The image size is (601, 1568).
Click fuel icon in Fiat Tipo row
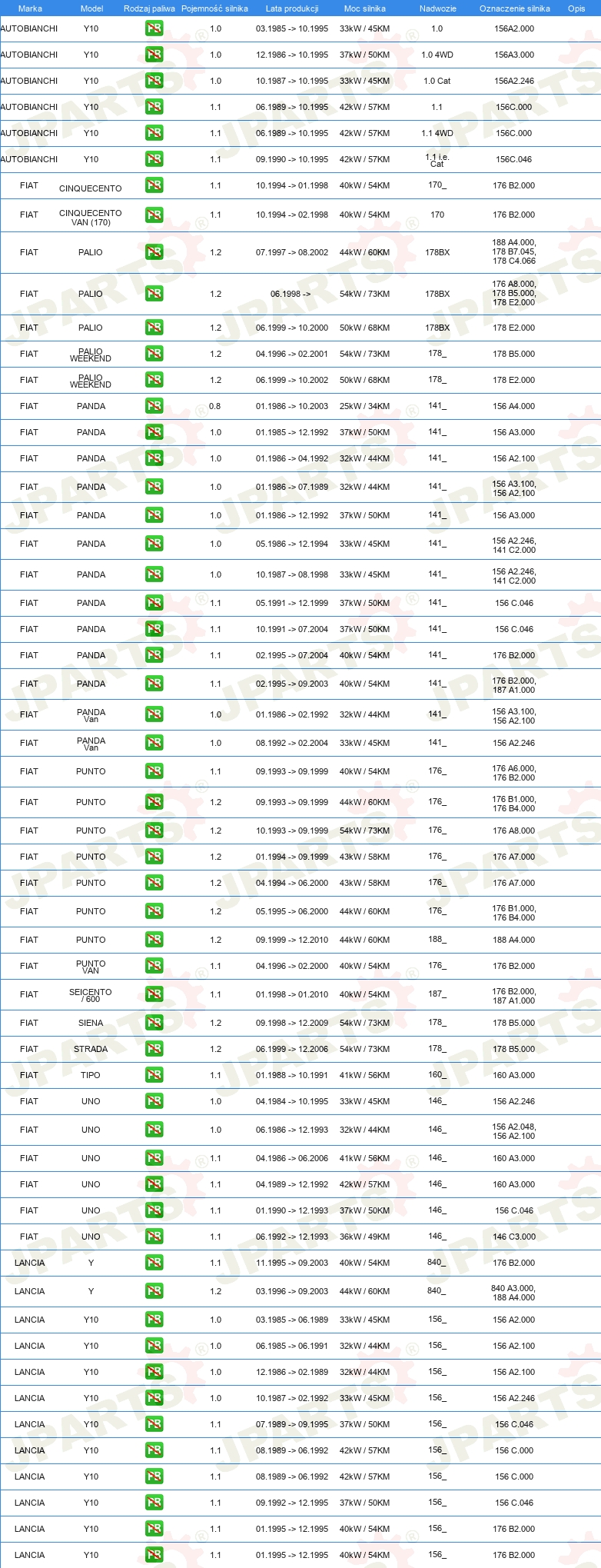coord(154,1075)
